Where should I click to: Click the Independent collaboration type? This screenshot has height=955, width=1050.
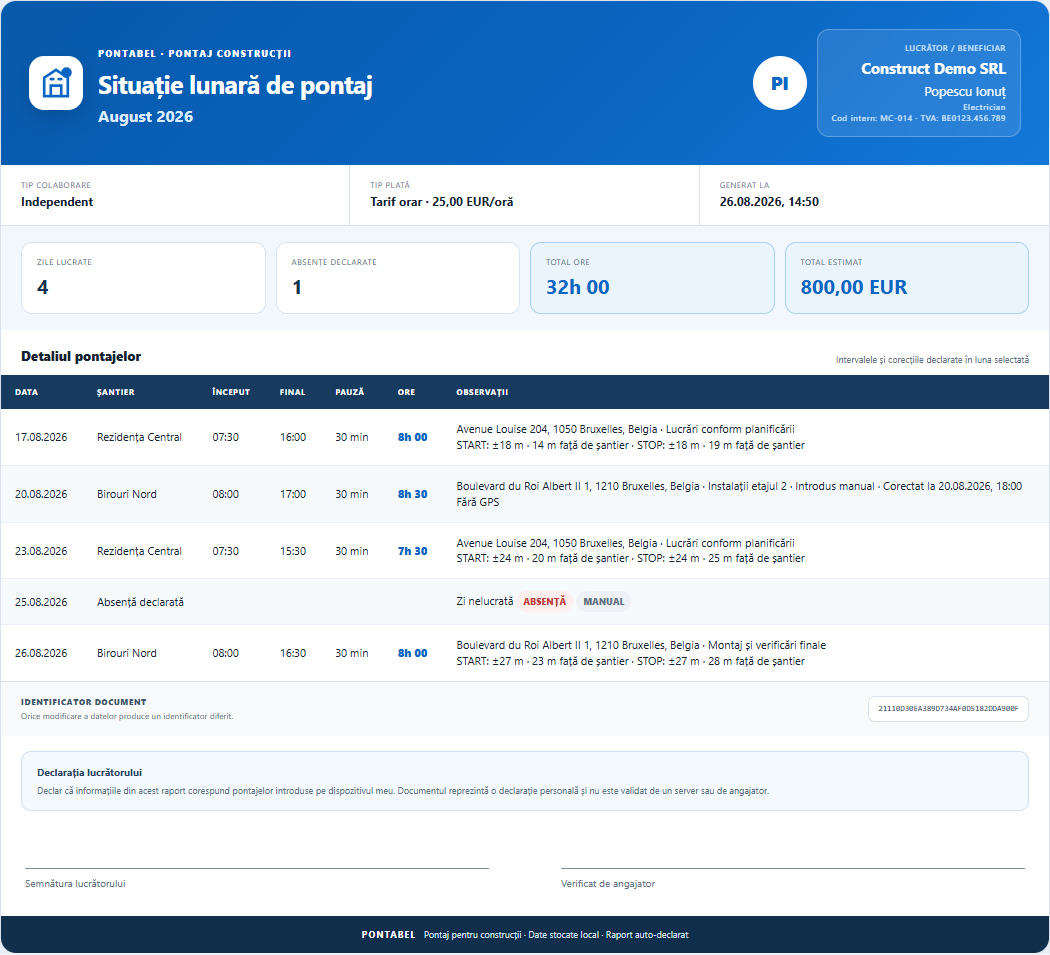[x=57, y=202]
